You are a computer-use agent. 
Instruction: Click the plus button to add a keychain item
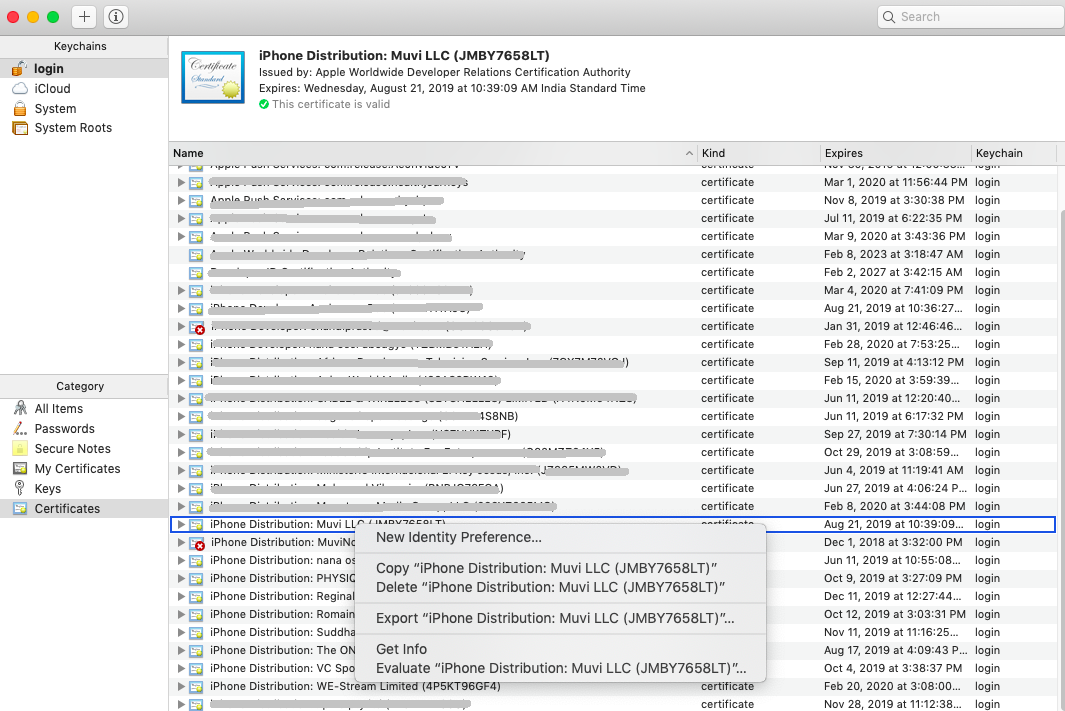click(x=84, y=17)
